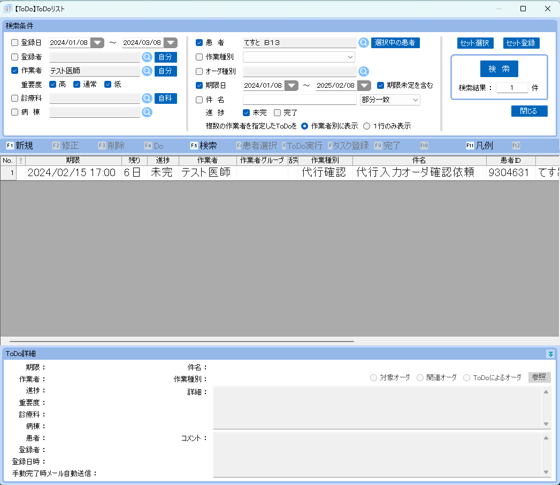
Task: Open 登録日 start date dropdown
Action: tap(97, 43)
